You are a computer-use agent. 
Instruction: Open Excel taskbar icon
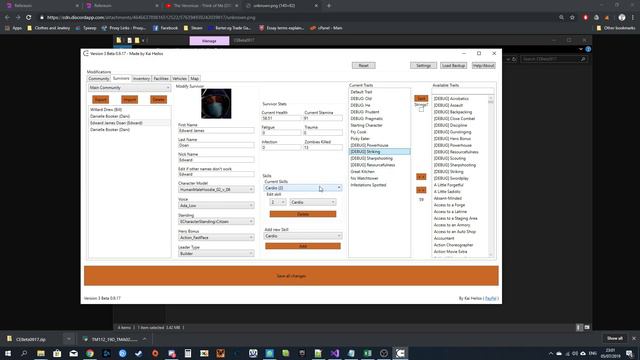367,353
